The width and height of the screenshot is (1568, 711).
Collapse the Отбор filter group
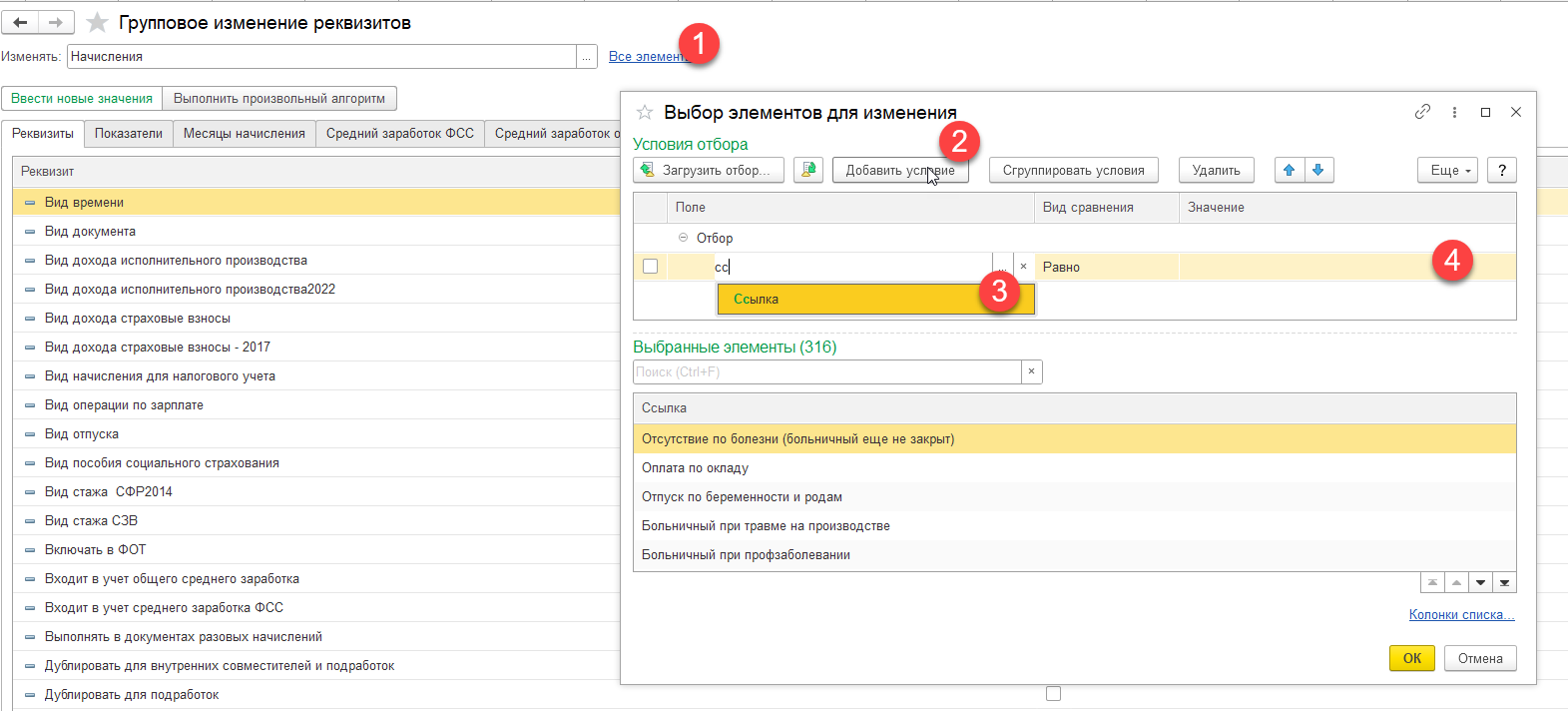pyautogui.click(x=683, y=238)
